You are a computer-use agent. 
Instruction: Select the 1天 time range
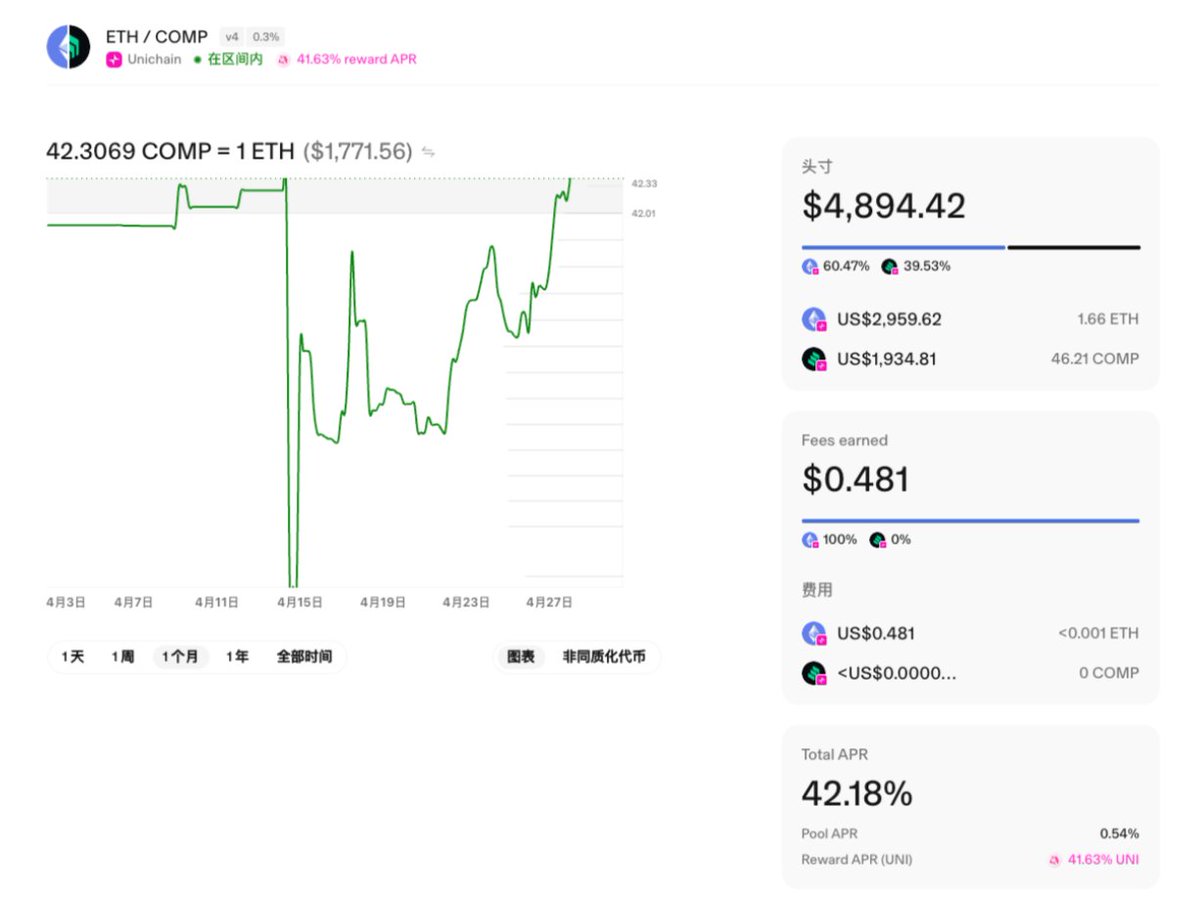pos(73,657)
